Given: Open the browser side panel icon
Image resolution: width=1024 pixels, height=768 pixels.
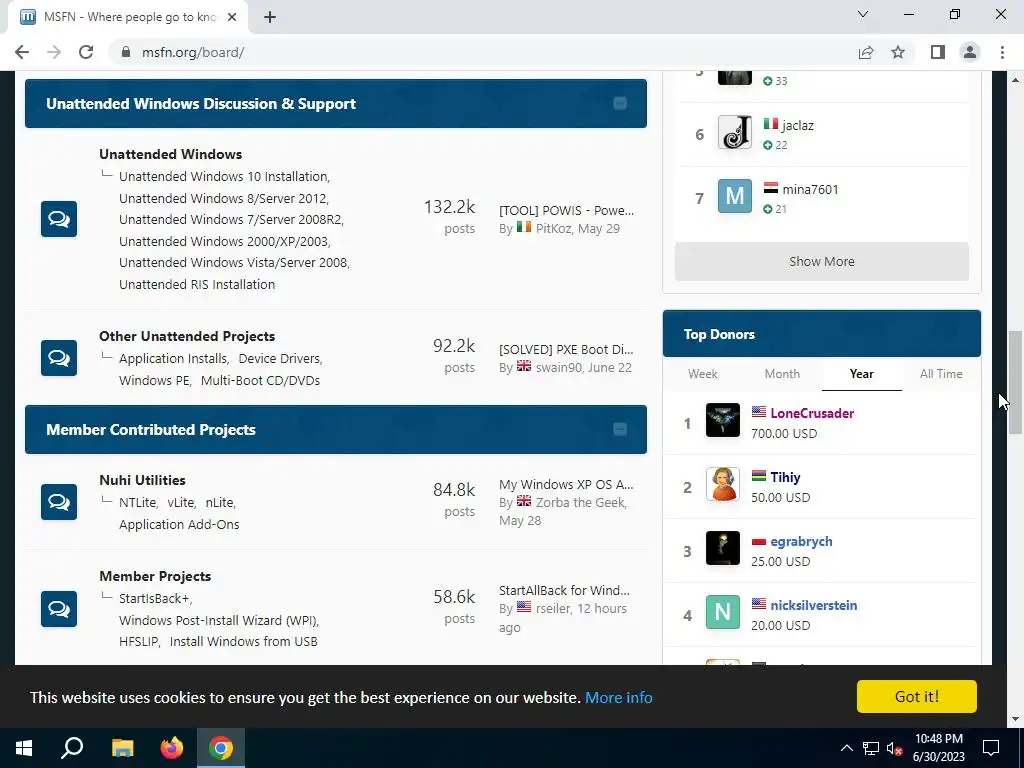Looking at the screenshot, I should [938, 52].
